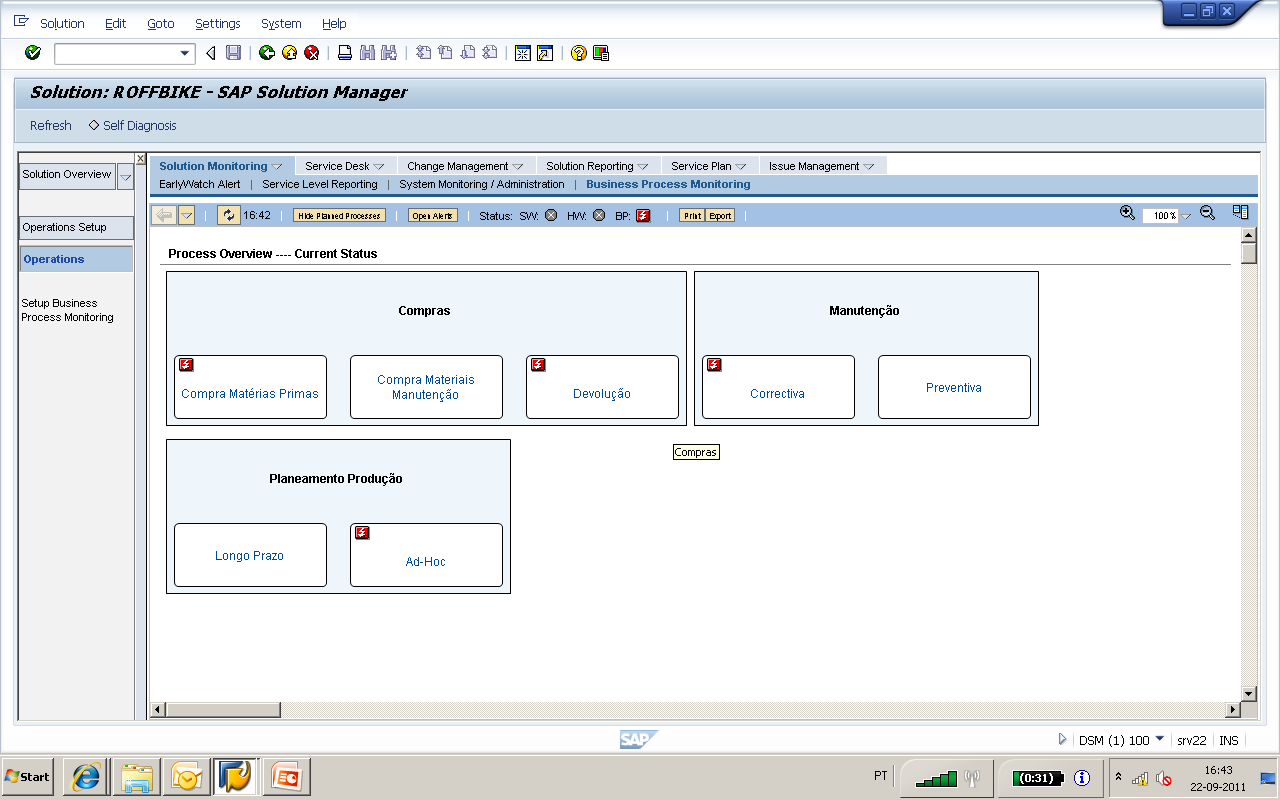
Task: Open dropdown arrow beside Solution Overview
Action: point(125,178)
